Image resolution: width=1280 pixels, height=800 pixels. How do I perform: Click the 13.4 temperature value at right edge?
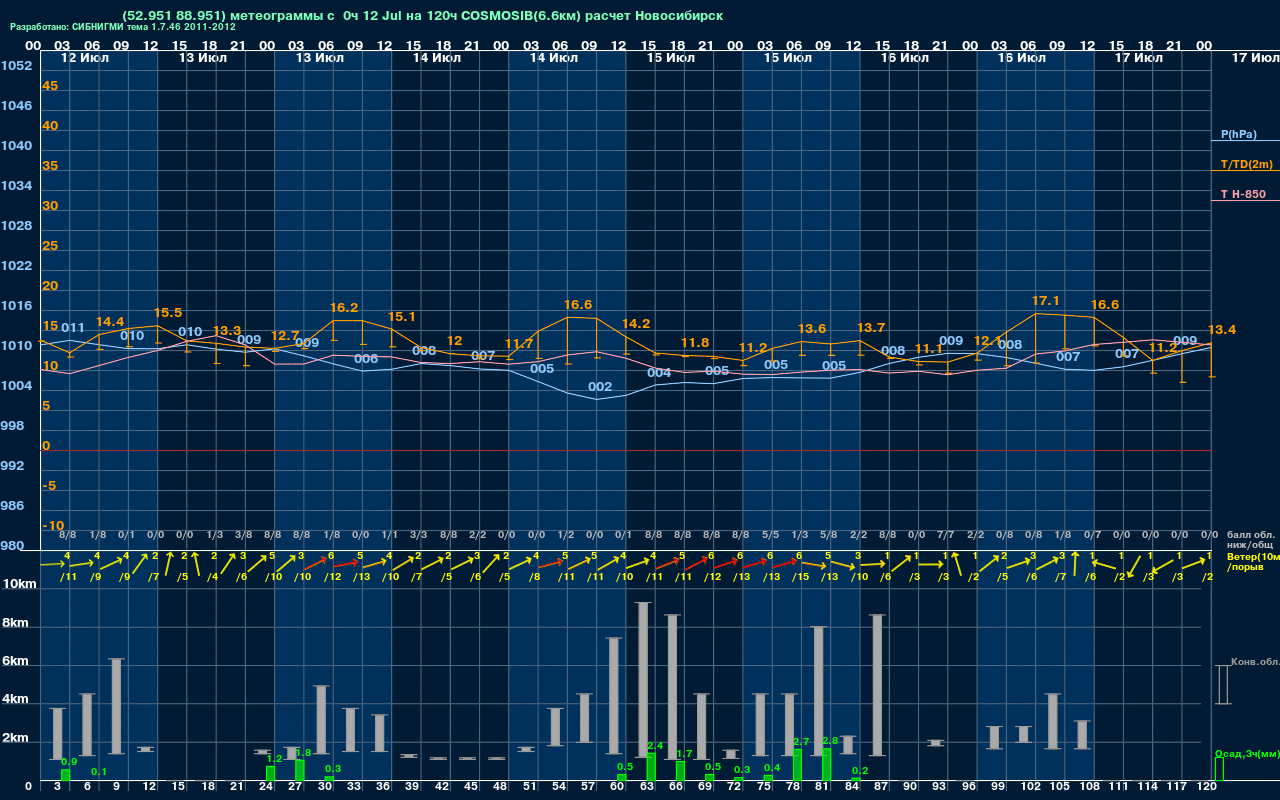[1222, 330]
